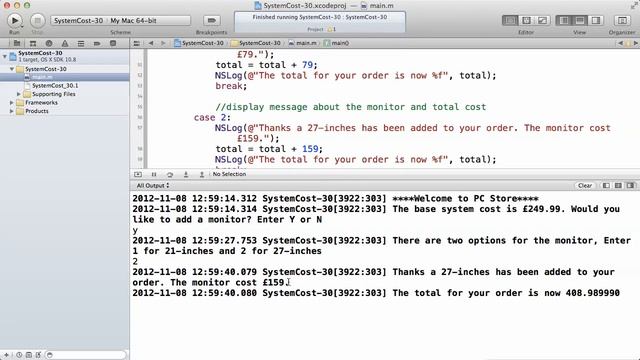Switch to Version editor
The width and height of the screenshot is (640, 360).
pyautogui.click(x=542, y=20)
